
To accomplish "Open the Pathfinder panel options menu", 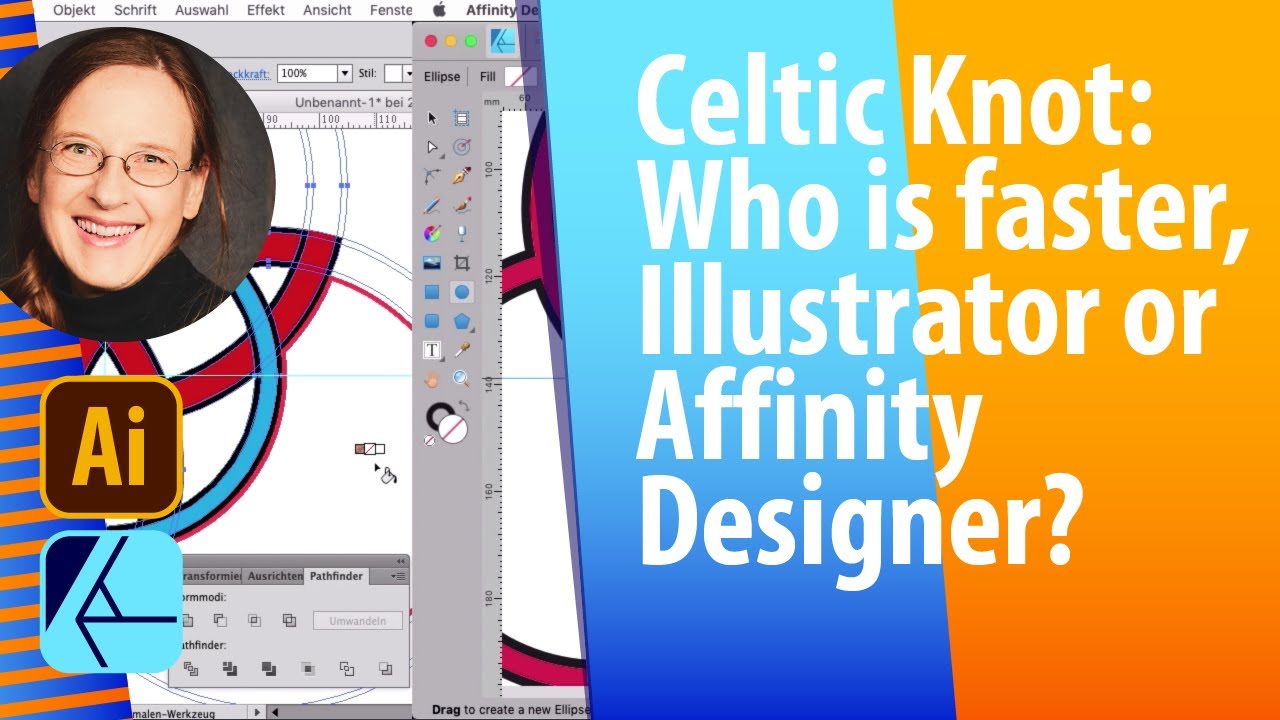I will [x=398, y=576].
